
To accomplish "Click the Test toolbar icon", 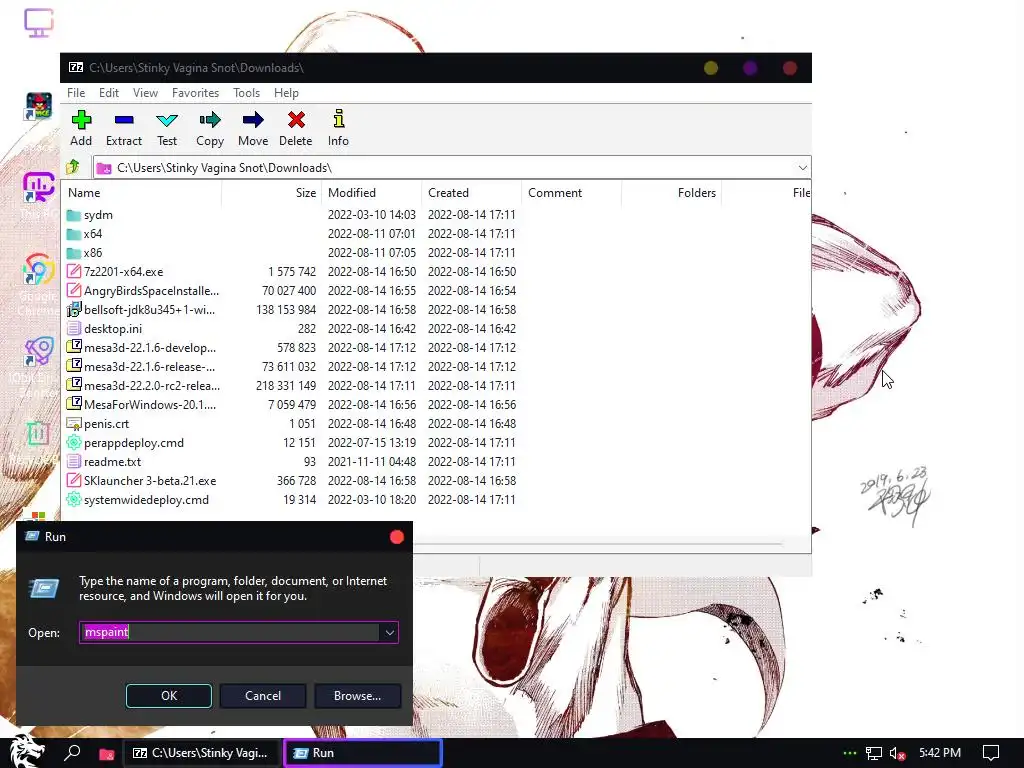I will point(167,120).
